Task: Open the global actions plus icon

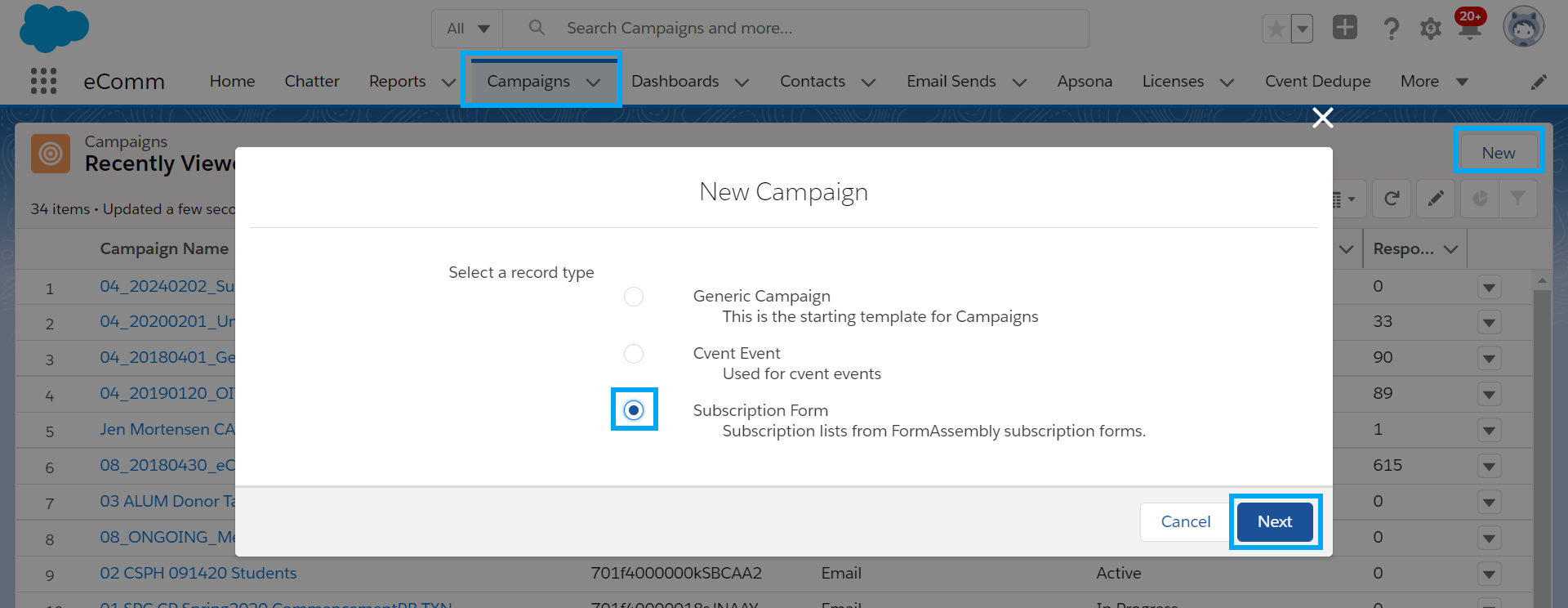Action: (x=1344, y=28)
